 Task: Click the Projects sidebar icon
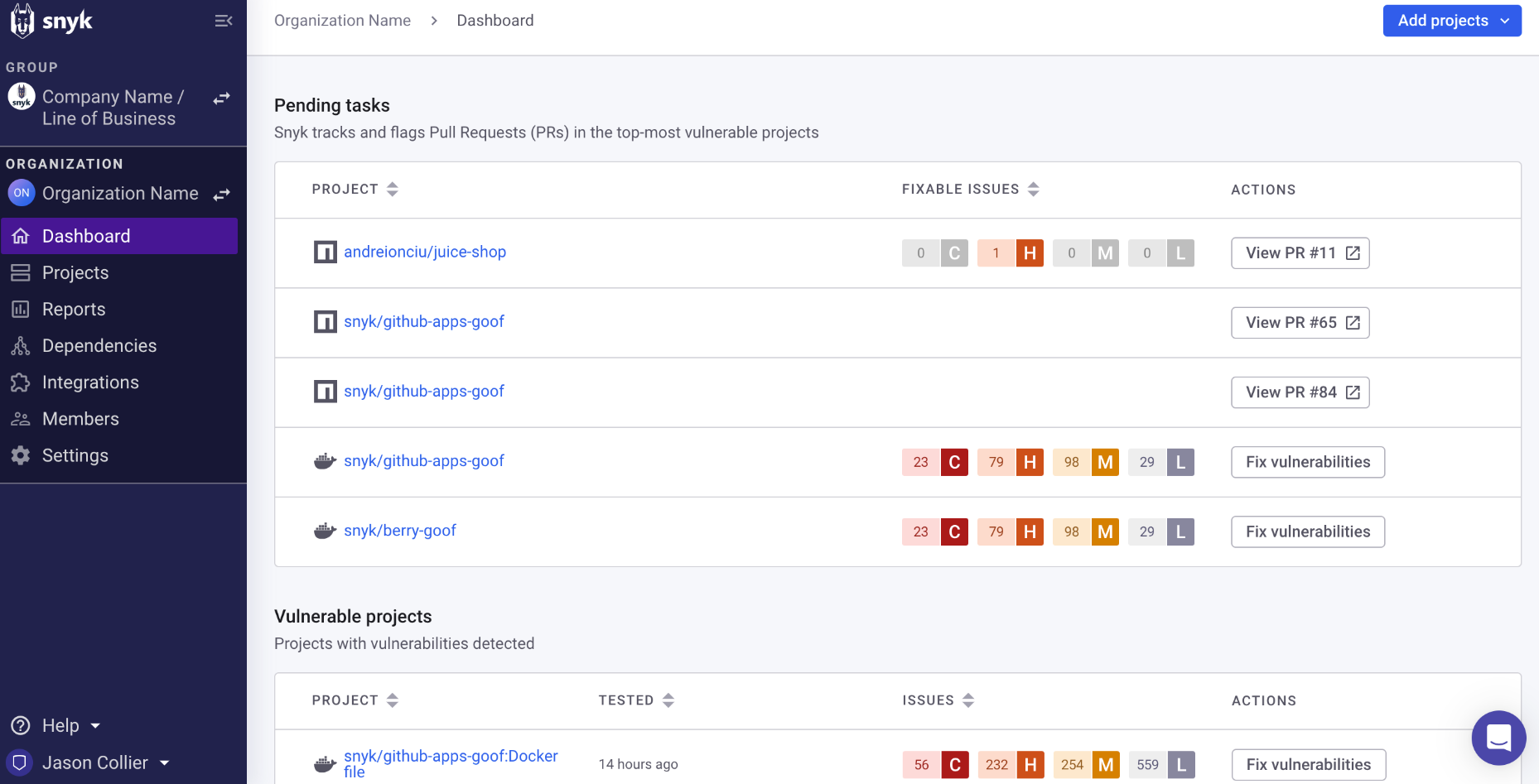(x=21, y=272)
